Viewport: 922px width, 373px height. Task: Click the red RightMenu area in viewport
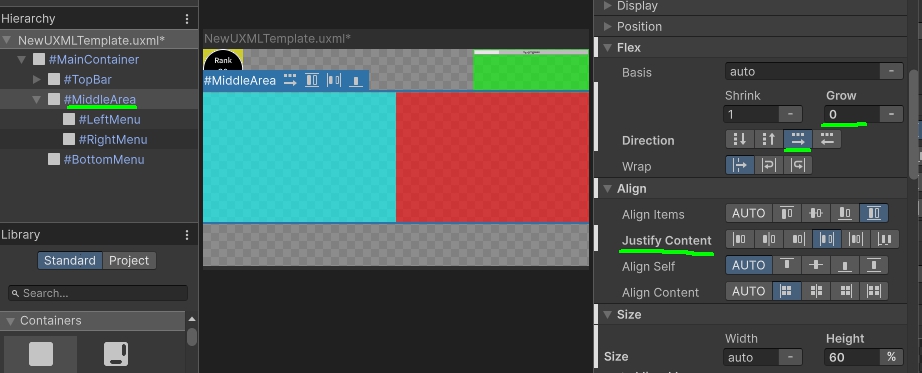(492, 157)
